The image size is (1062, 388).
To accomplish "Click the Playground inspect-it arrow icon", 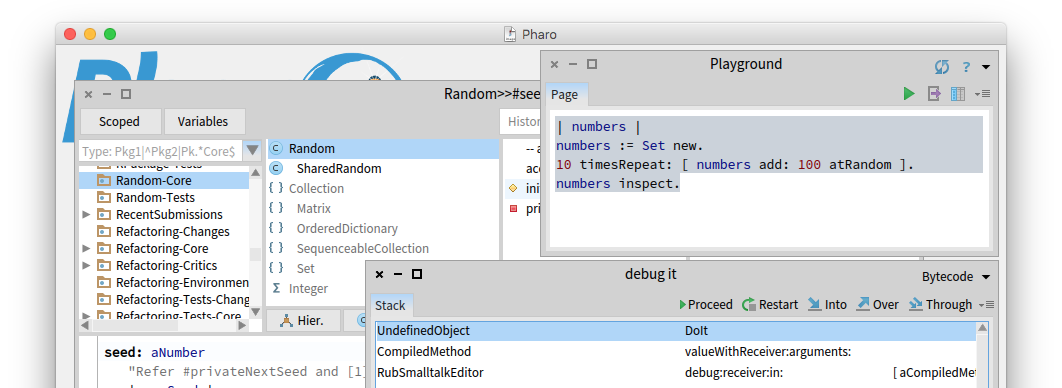I will click(x=934, y=94).
